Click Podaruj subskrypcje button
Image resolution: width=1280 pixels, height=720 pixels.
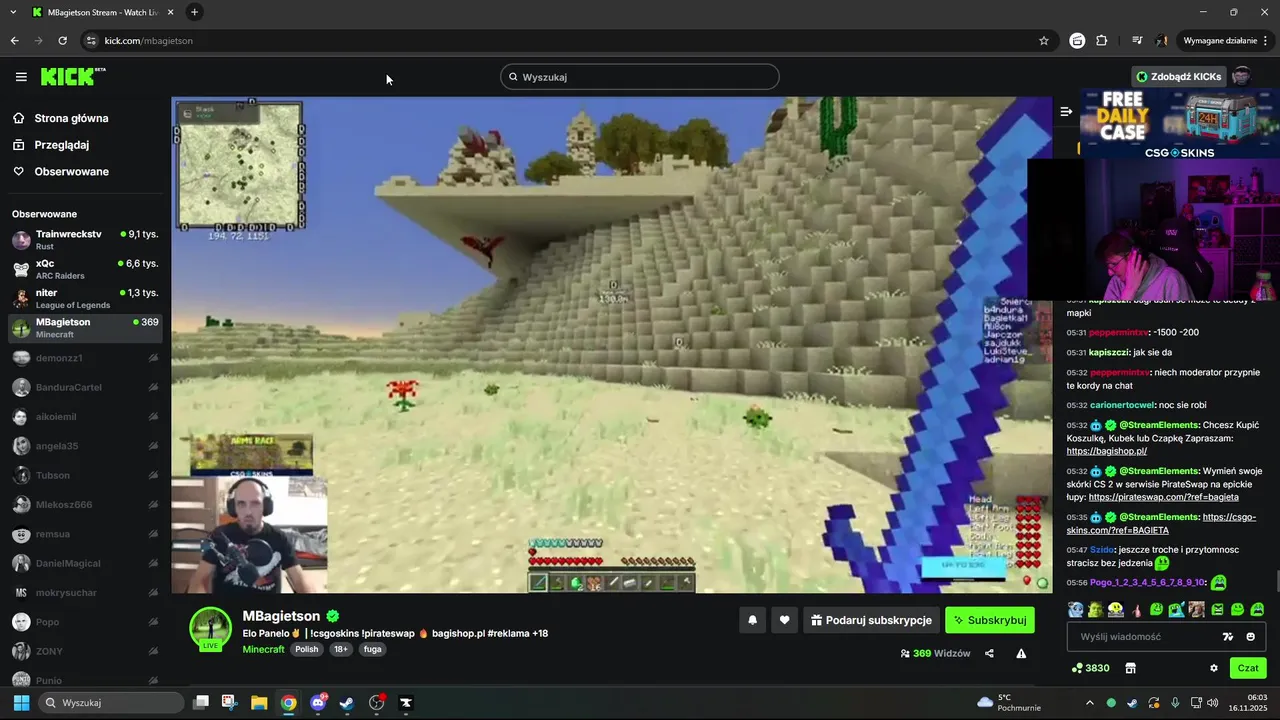click(x=871, y=620)
